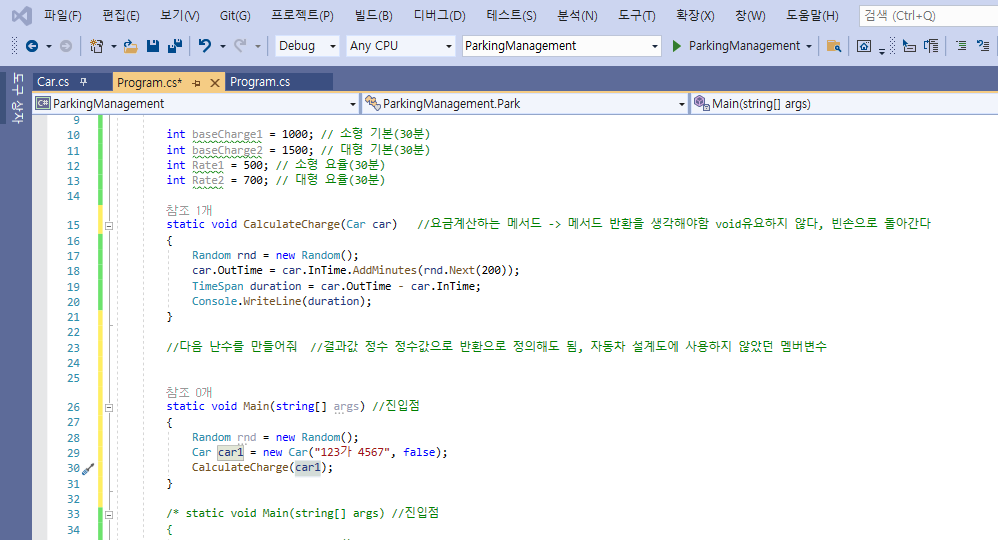Open the 편집(E) menu
998x540 pixels.
point(121,15)
